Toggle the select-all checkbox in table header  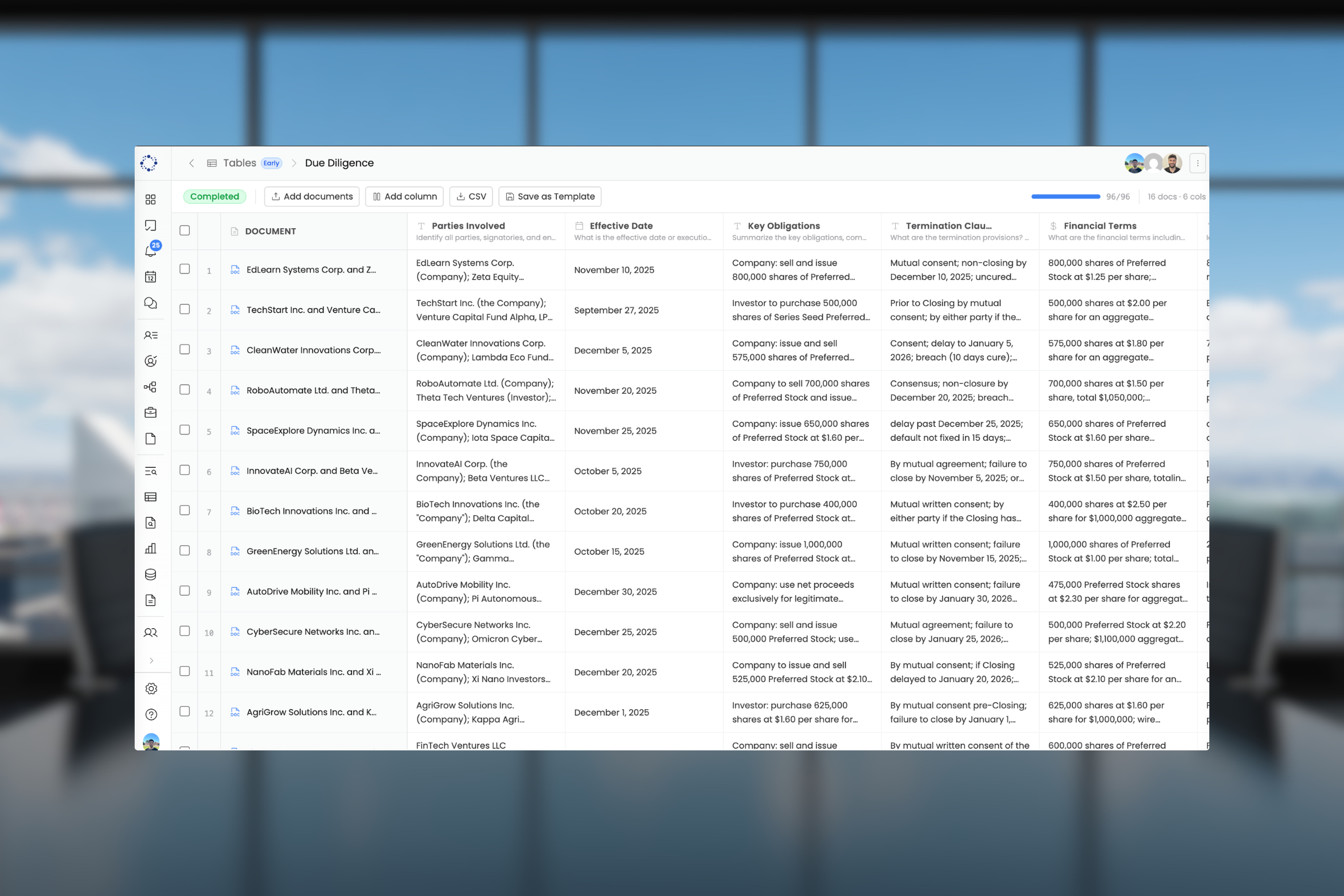click(x=185, y=230)
